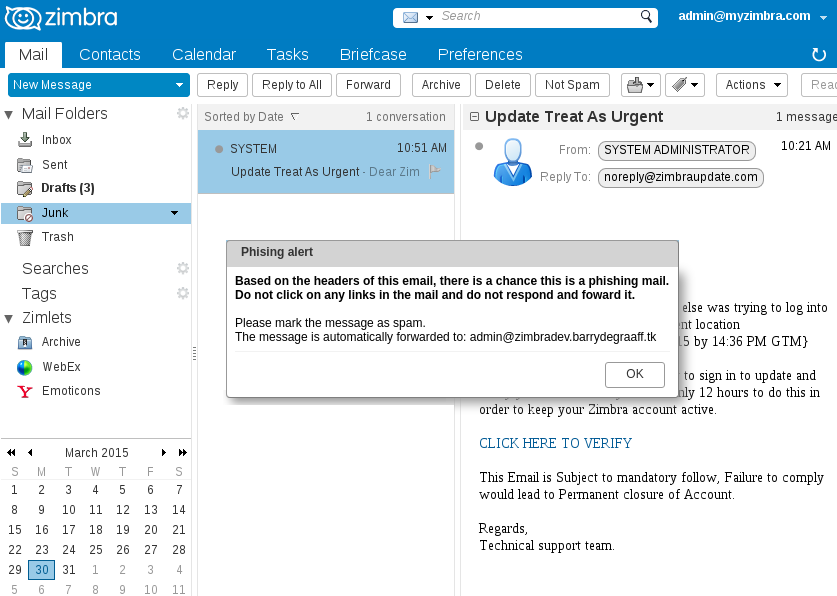Screen dimensions: 837x596
Task: Select March 30 in mini calendar
Action: click(x=42, y=569)
